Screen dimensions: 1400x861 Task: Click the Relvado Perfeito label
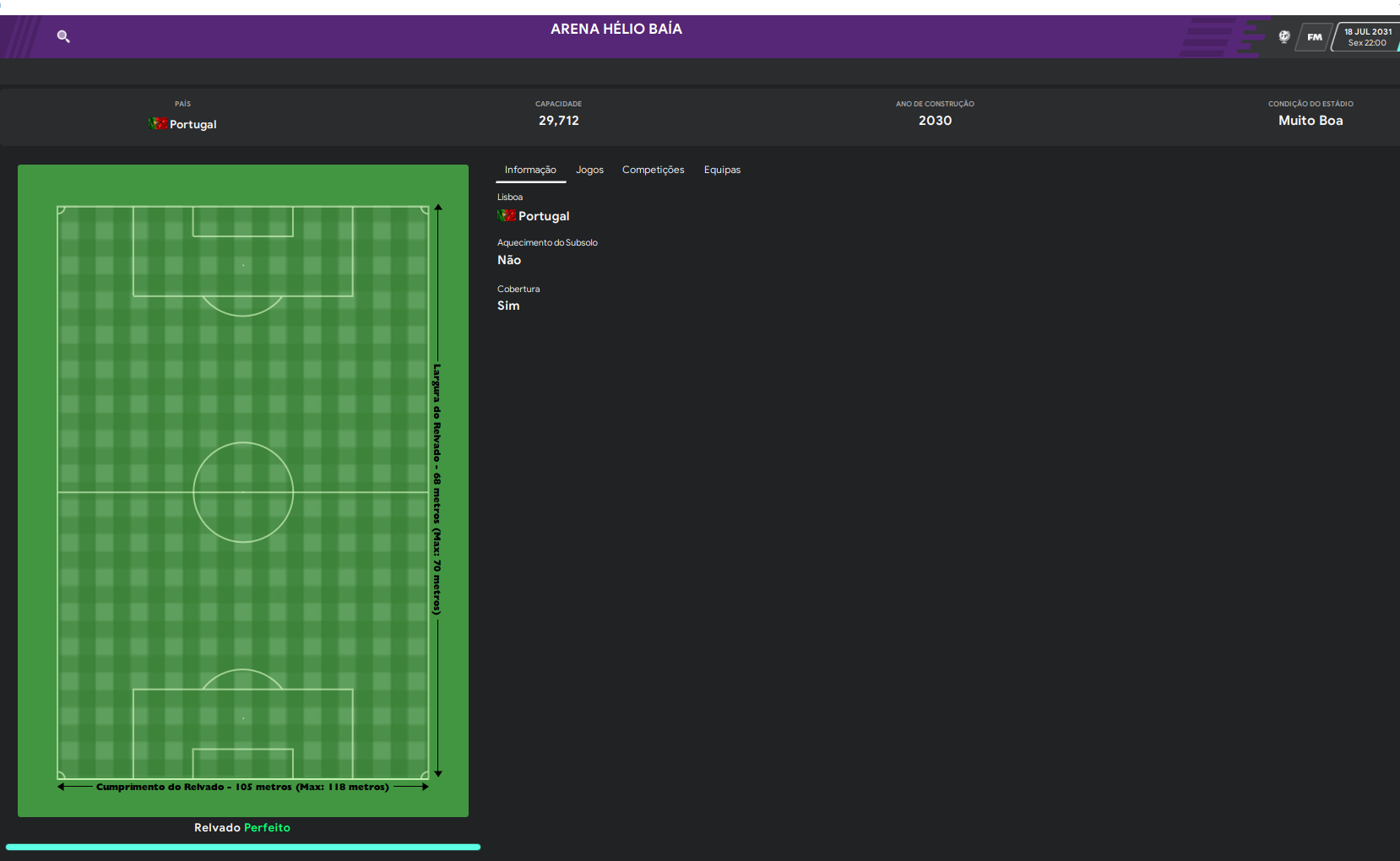pyautogui.click(x=242, y=828)
